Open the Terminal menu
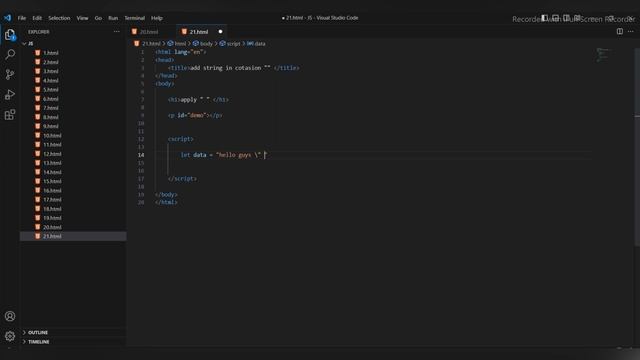 click(135, 18)
